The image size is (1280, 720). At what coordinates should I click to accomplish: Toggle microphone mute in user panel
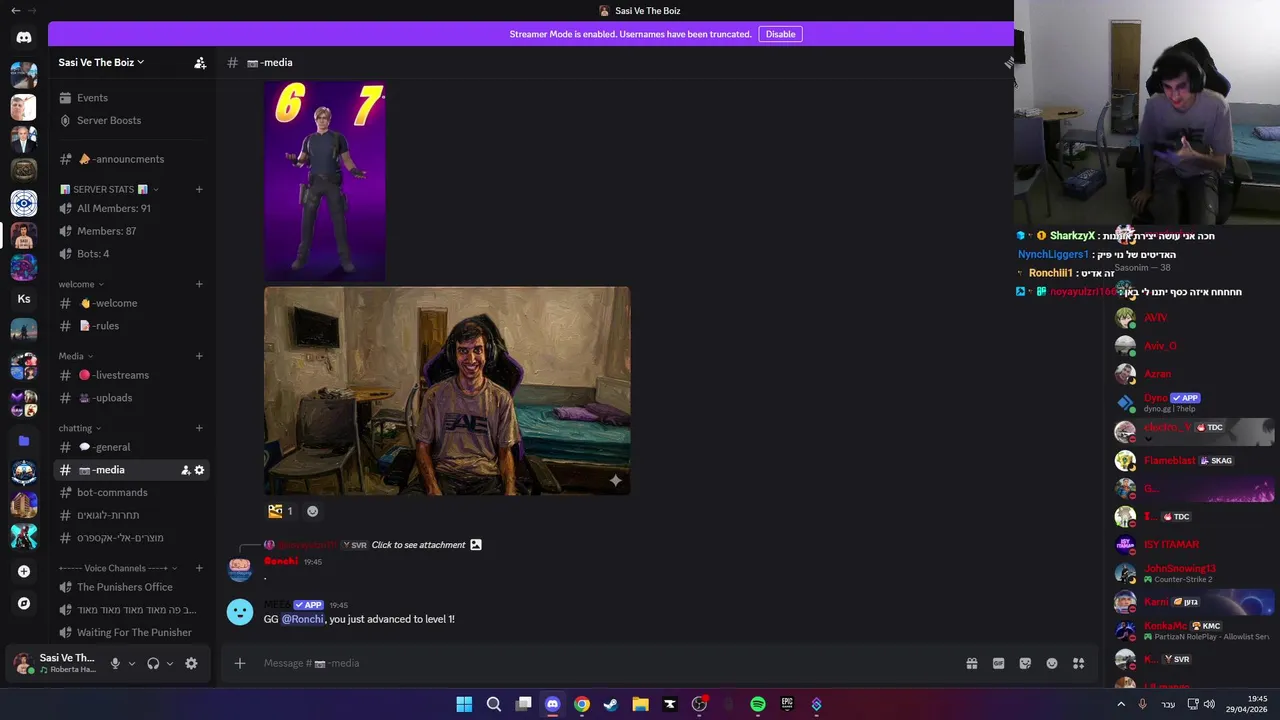(x=115, y=663)
